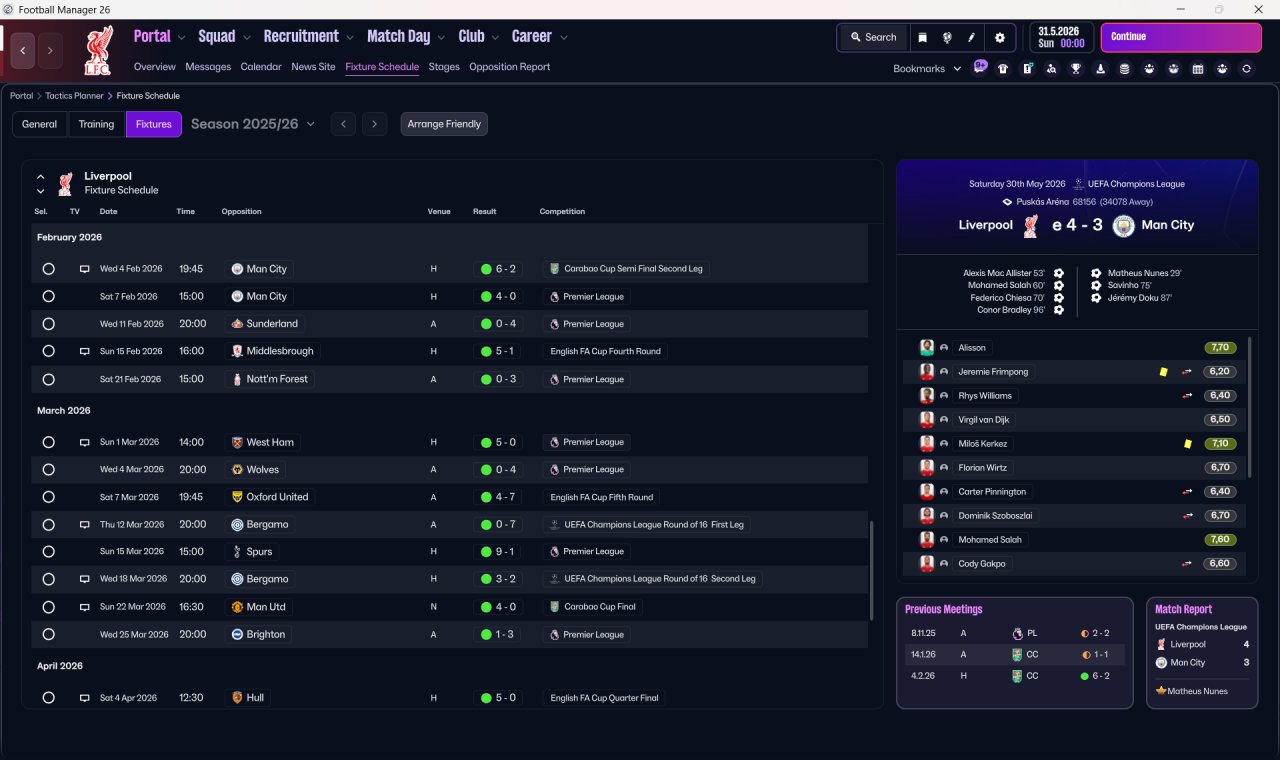This screenshot has width=1280, height=760.
Task: Go back using the history back arrow
Action: tap(23, 50)
